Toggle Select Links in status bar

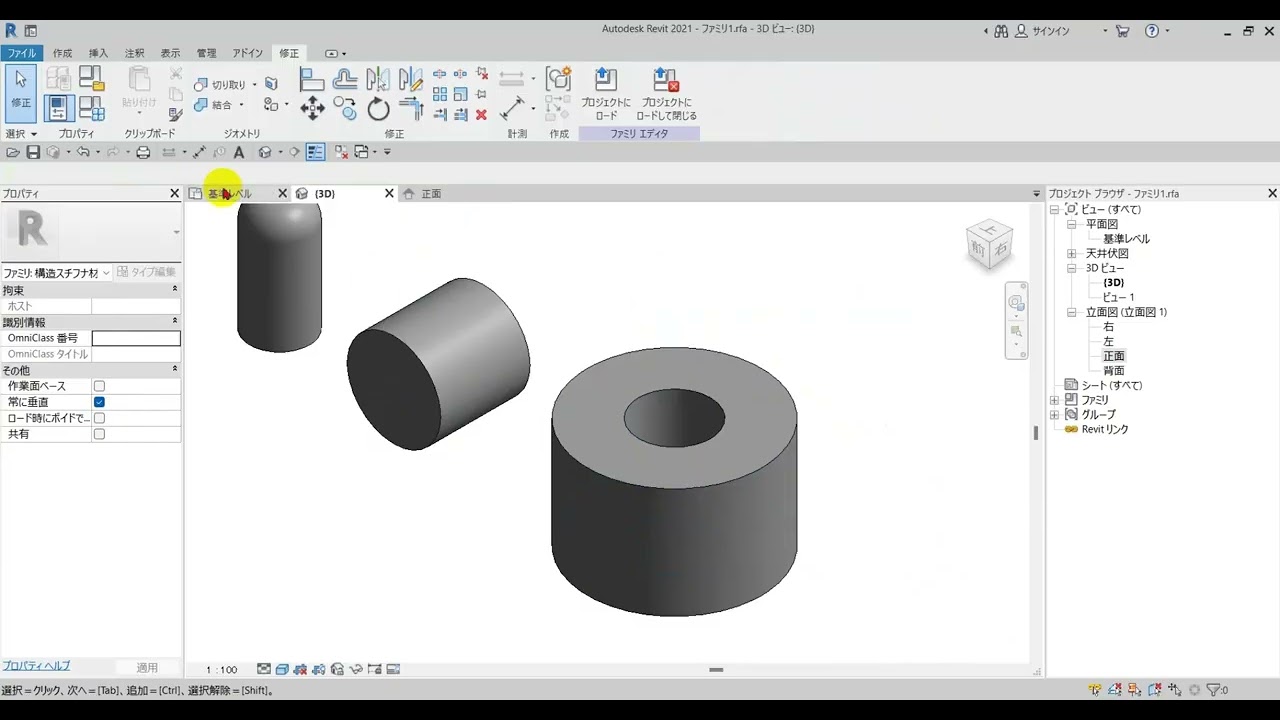[1096, 690]
